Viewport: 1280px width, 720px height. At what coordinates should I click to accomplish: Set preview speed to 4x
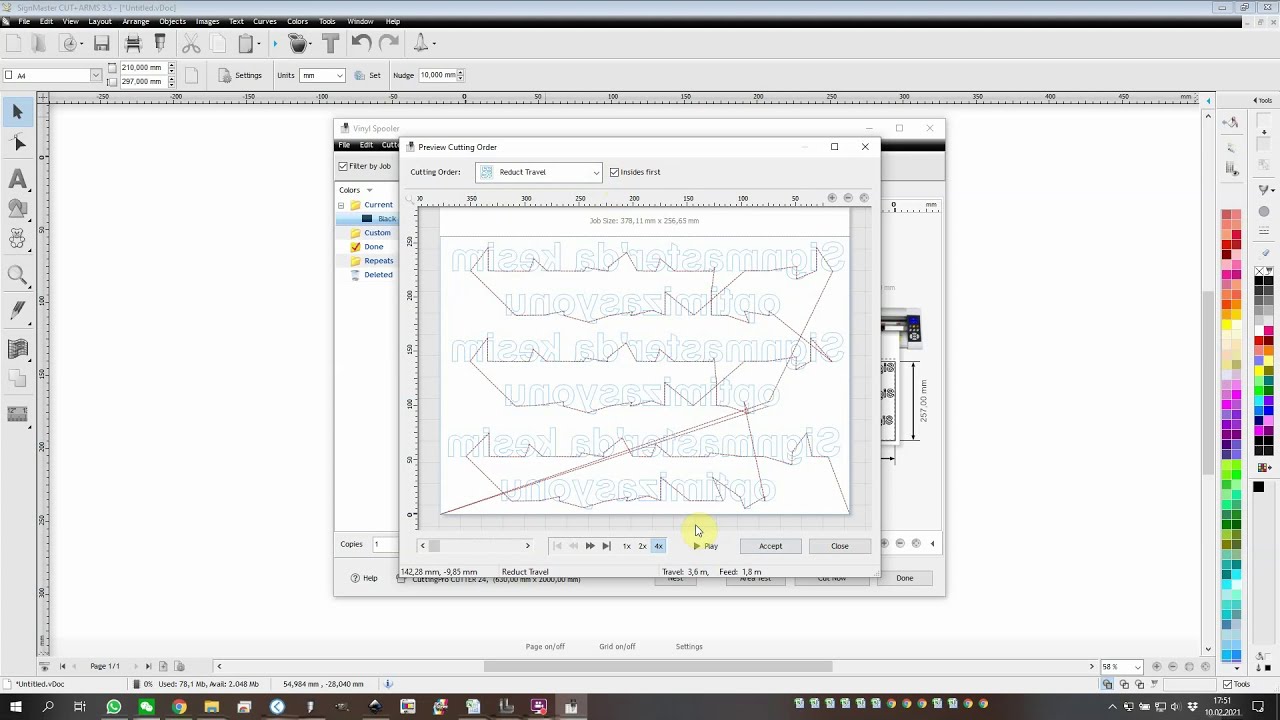pyautogui.click(x=658, y=546)
